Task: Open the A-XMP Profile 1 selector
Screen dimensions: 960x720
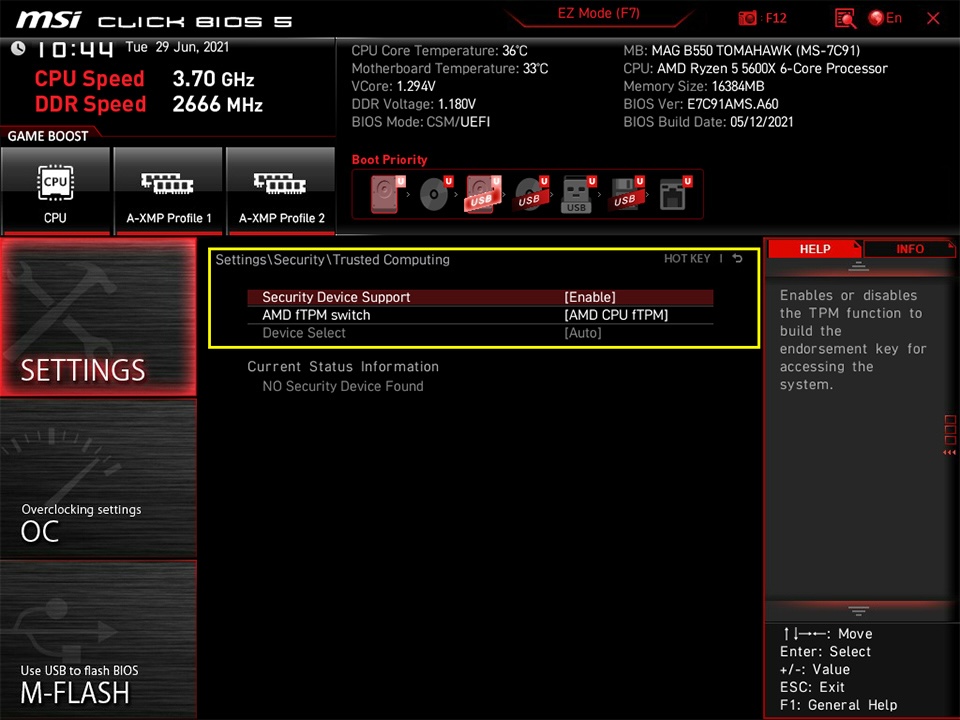Action: click(x=167, y=190)
